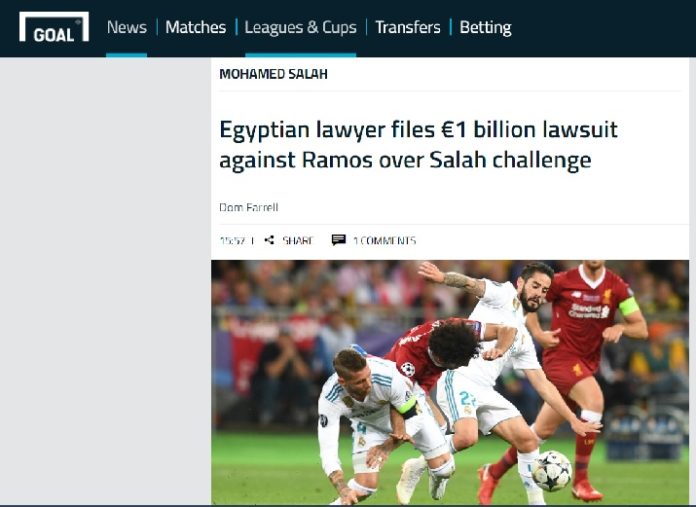
Task: Open the News menu item
Action: [x=127, y=28]
